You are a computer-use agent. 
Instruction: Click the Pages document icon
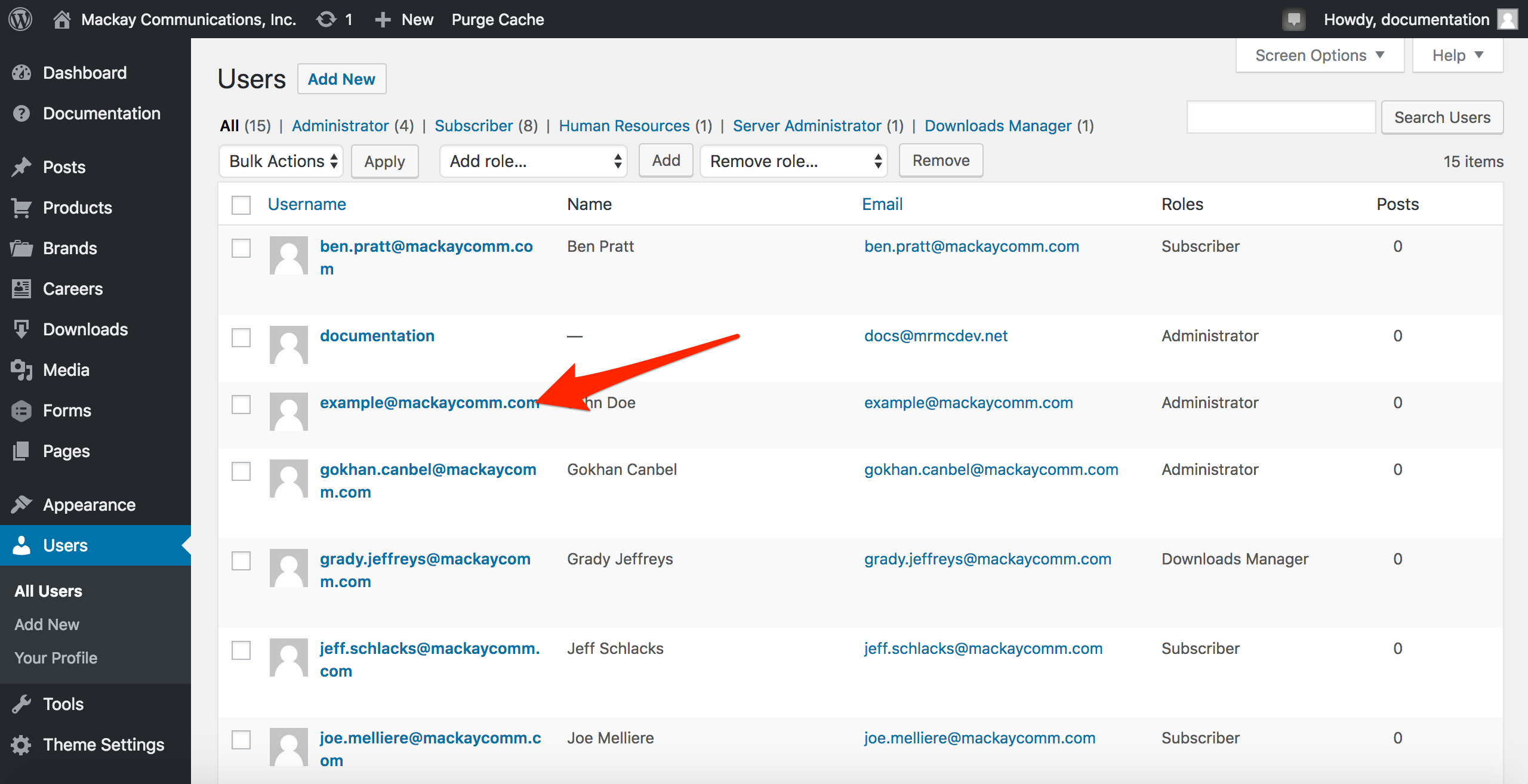point(21,451)
